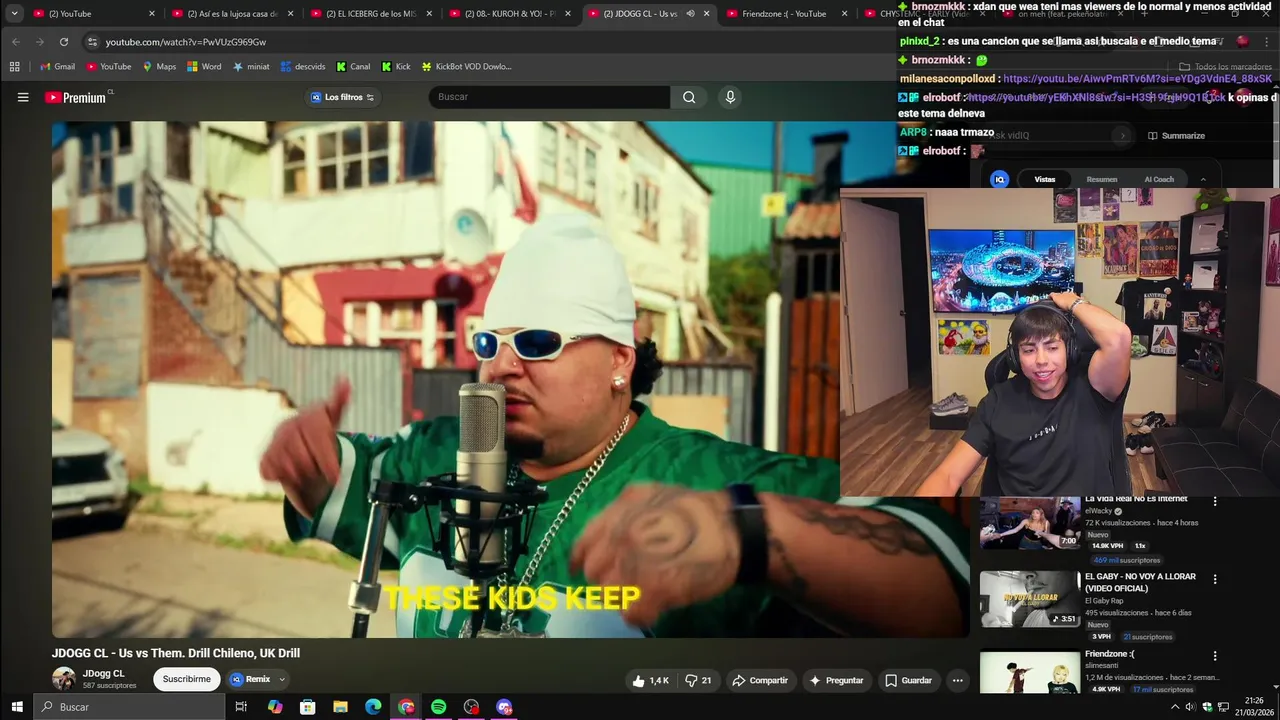The width and height of the screenshot is (1280, 720).
Task: Open Chrome tab search dropdown
Action: tap(14, 14)
